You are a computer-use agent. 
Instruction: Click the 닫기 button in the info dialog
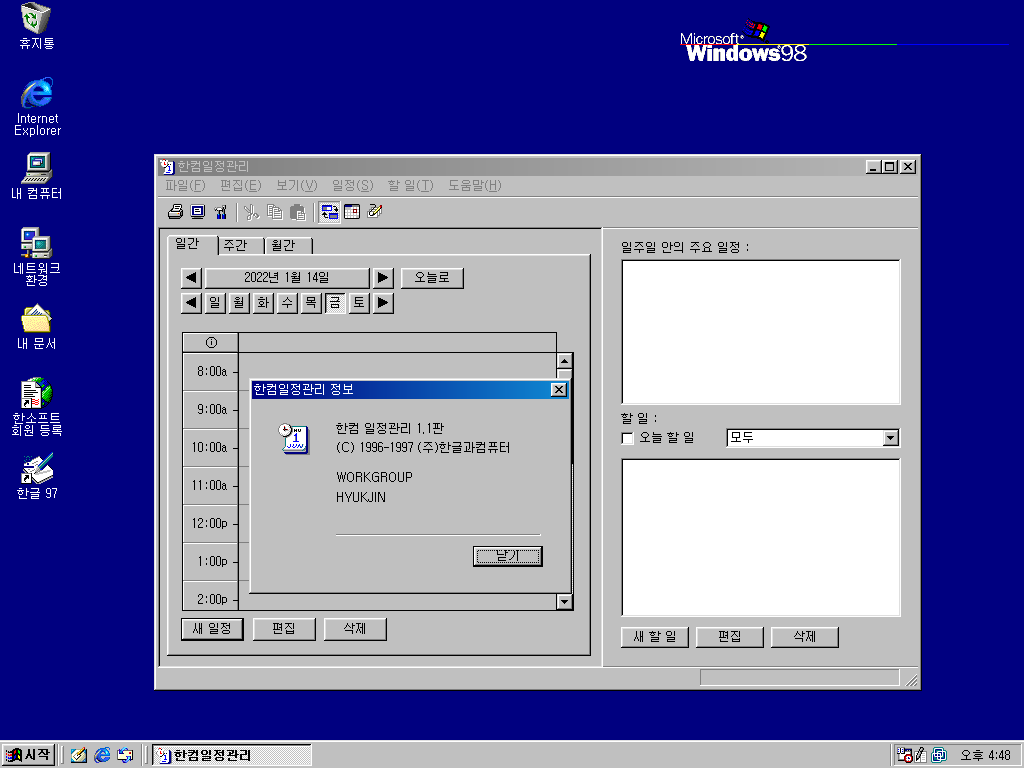[507, 556]
